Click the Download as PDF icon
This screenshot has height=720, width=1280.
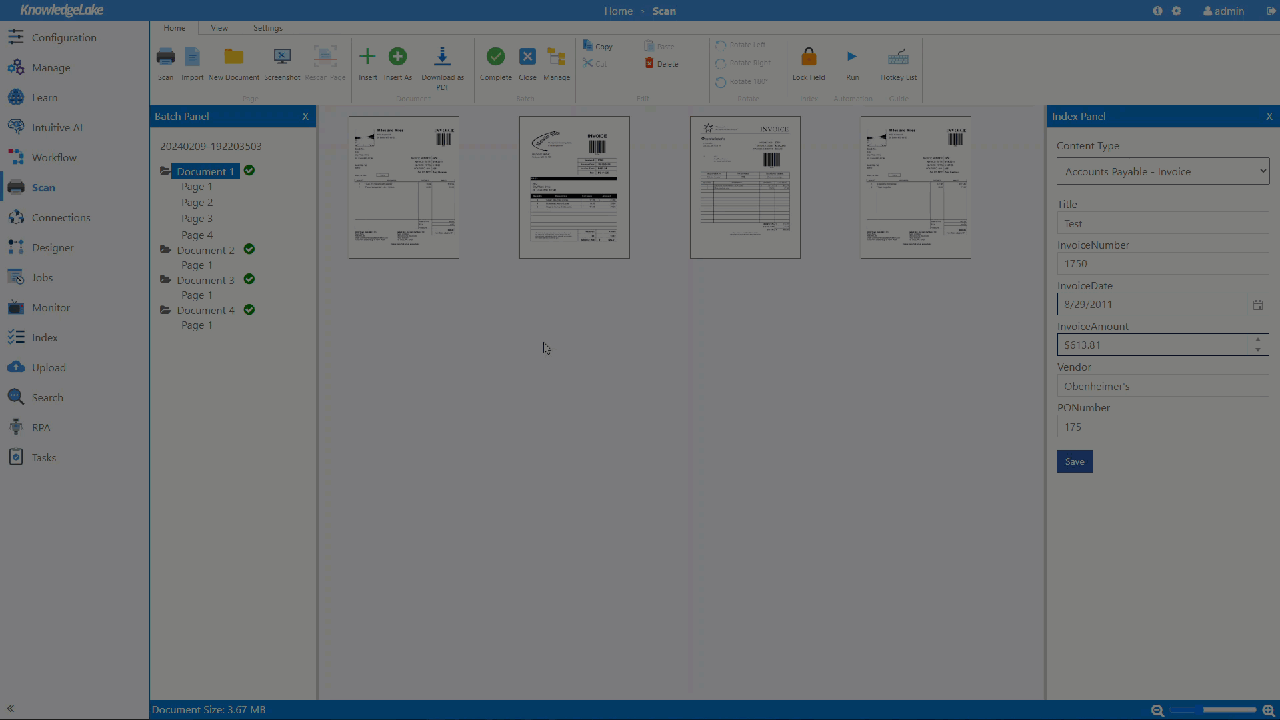(x=442, y=60)
